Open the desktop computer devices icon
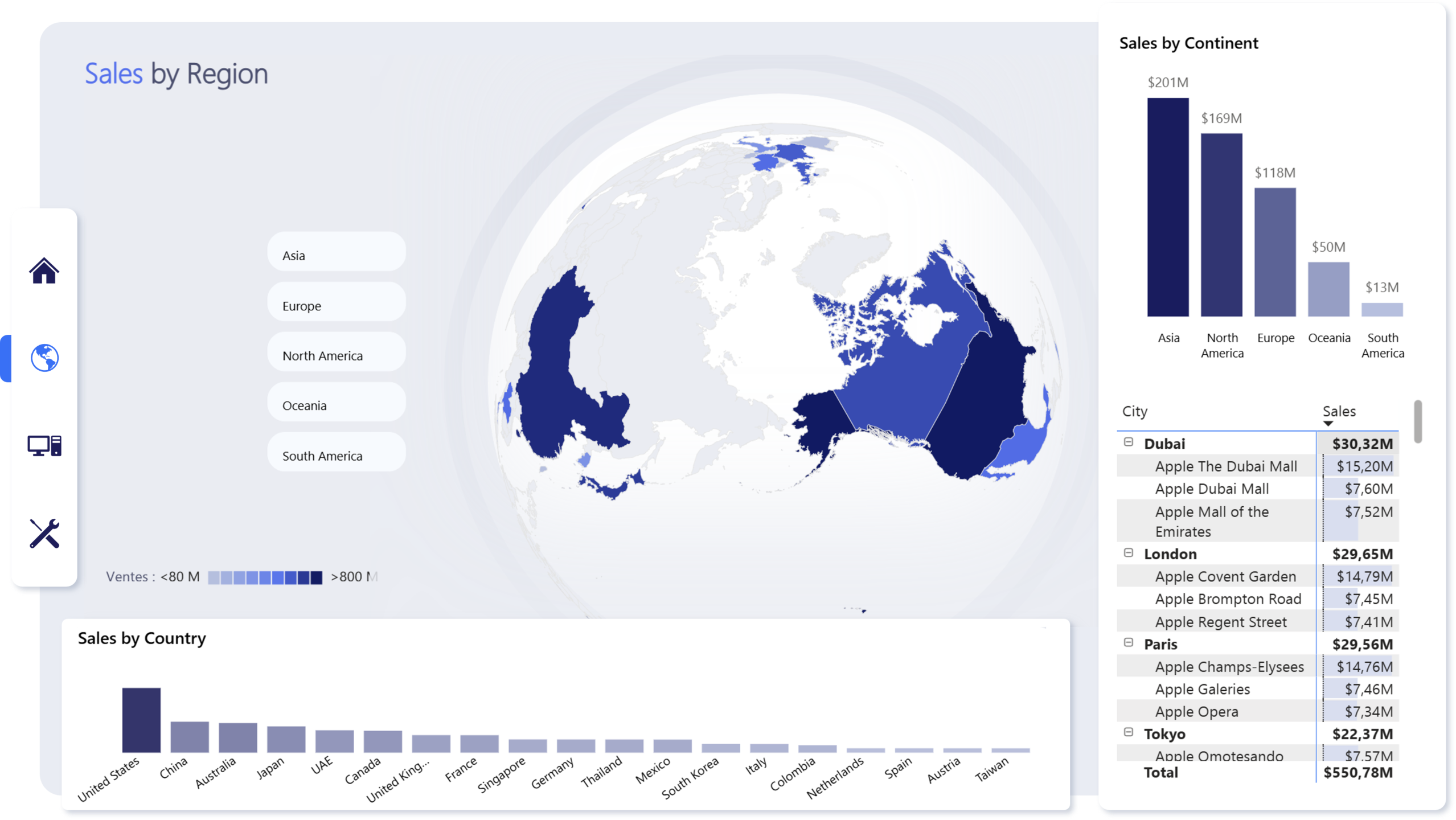Image resolution: width=1456 pixels, height=820 pixels. coord(44,446)
